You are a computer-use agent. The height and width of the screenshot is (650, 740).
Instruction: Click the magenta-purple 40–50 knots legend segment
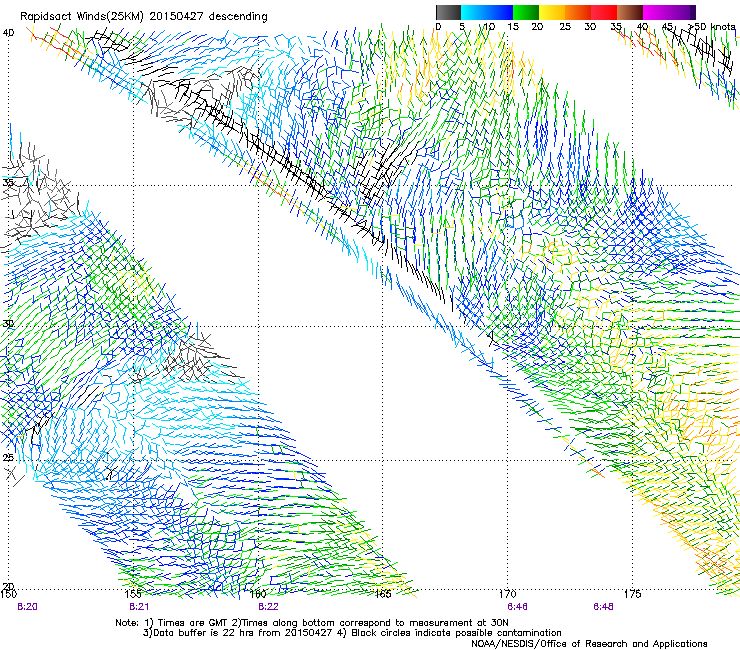coord(669,12)
